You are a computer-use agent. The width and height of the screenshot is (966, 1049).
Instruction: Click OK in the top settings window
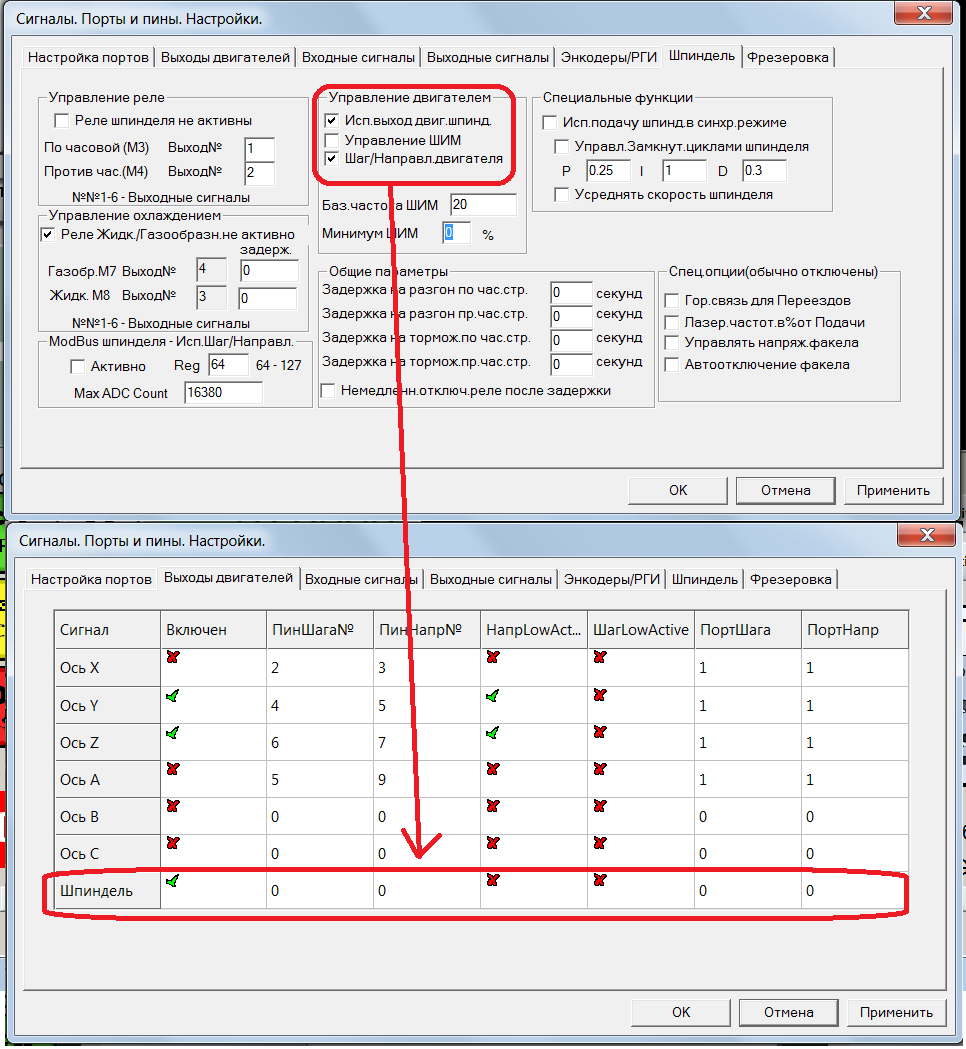[678, 490]
